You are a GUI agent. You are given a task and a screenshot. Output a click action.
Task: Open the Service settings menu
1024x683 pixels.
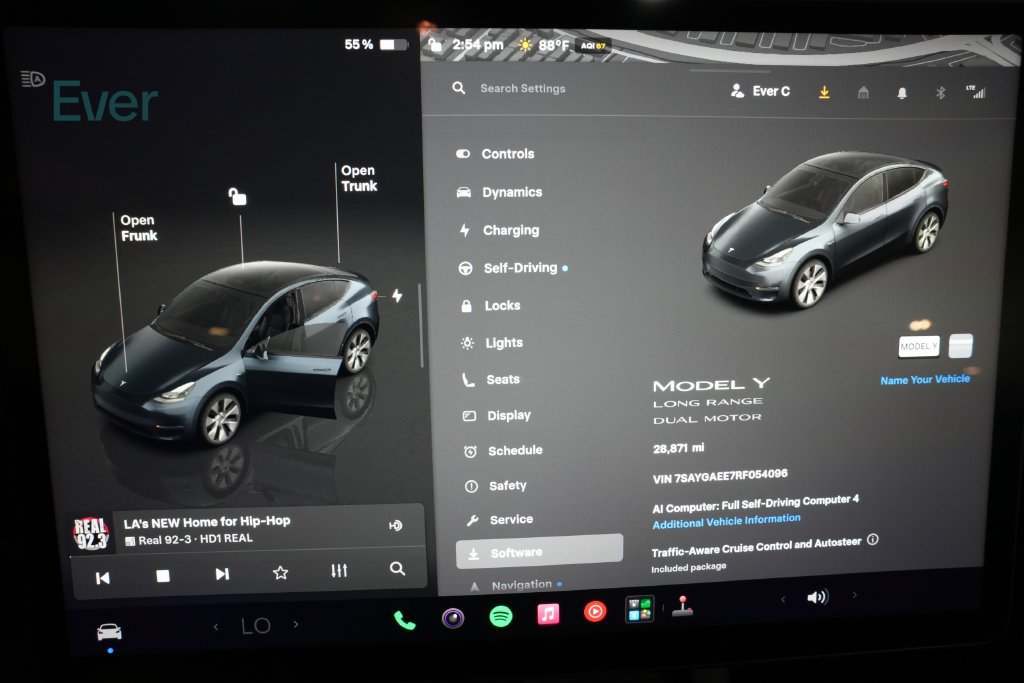tap(500, 520)
